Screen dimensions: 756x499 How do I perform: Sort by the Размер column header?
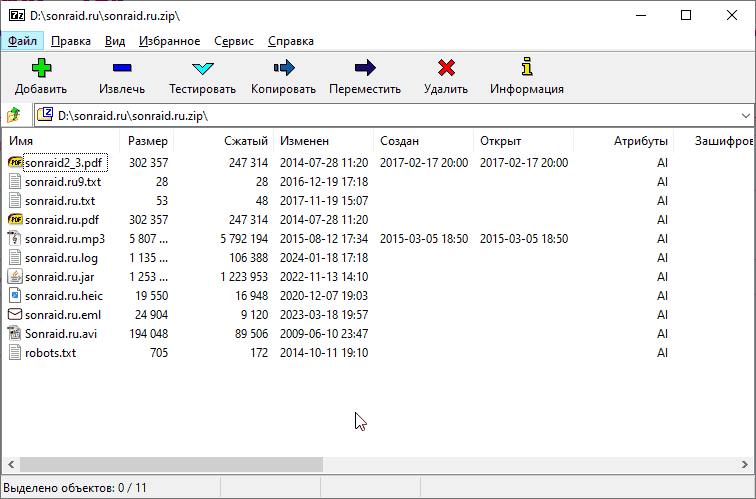pos(147,141)
